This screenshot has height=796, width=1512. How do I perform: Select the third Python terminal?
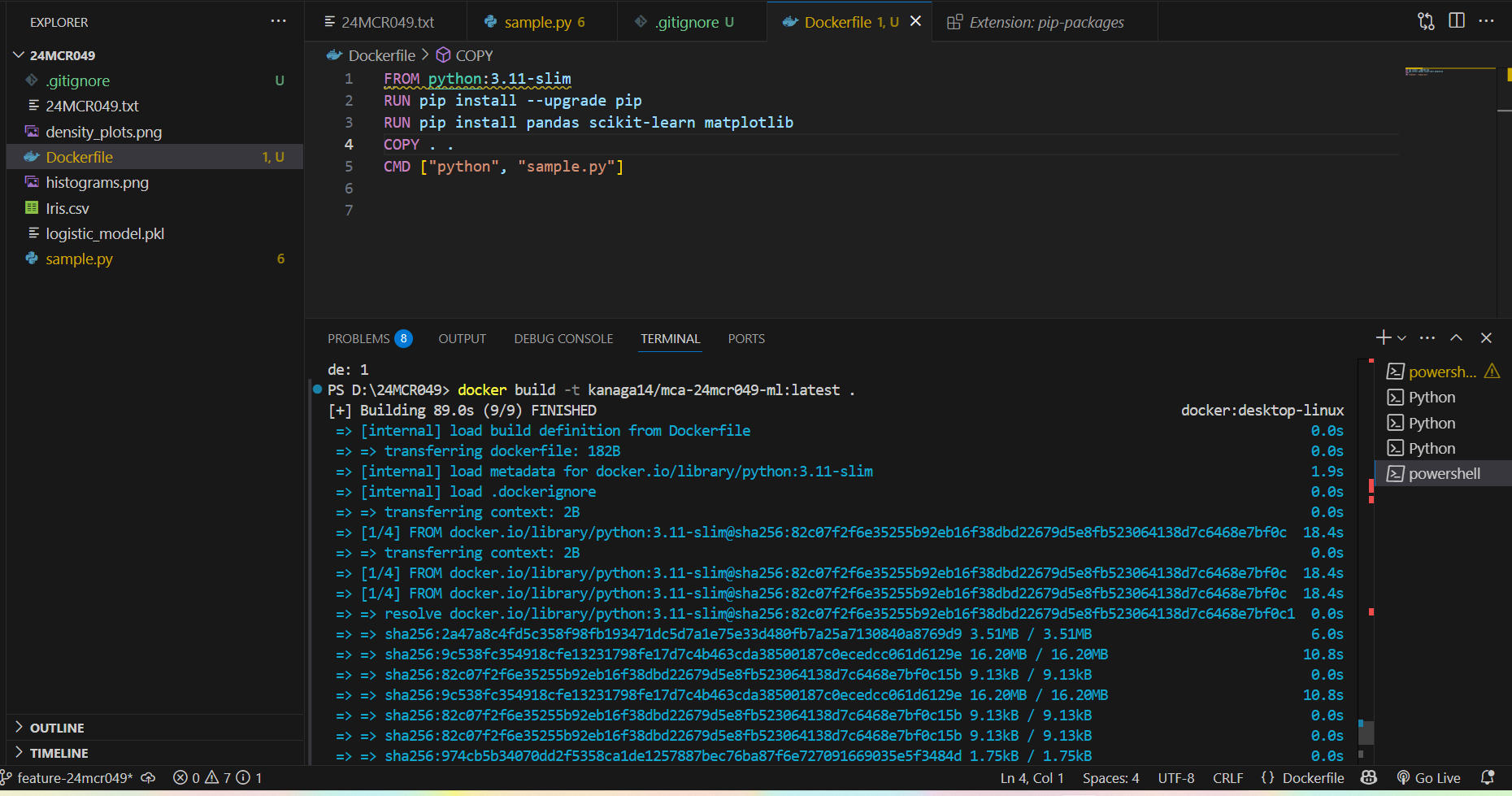coord(1443,448)
